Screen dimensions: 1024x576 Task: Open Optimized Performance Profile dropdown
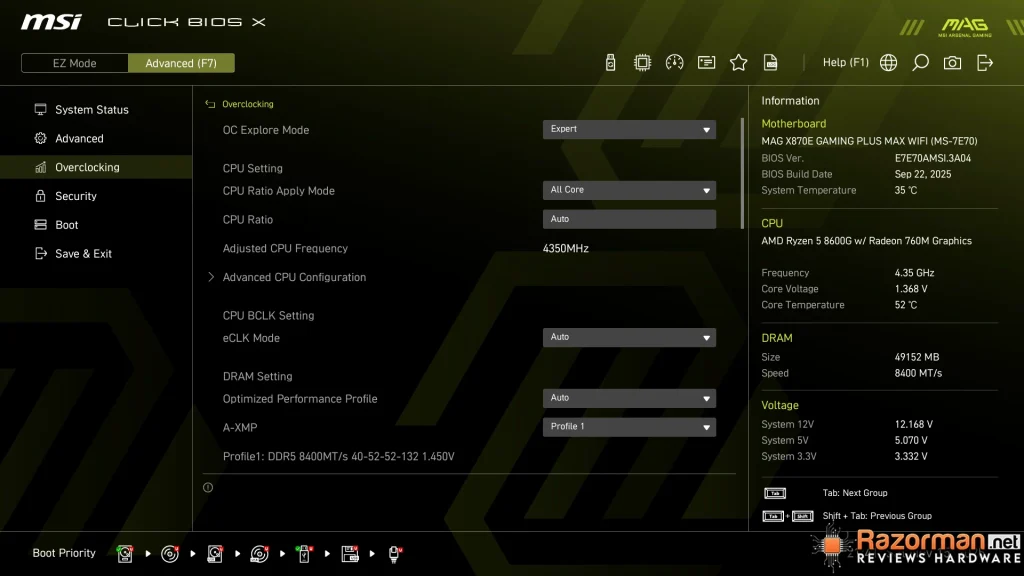tap(629, 398)
